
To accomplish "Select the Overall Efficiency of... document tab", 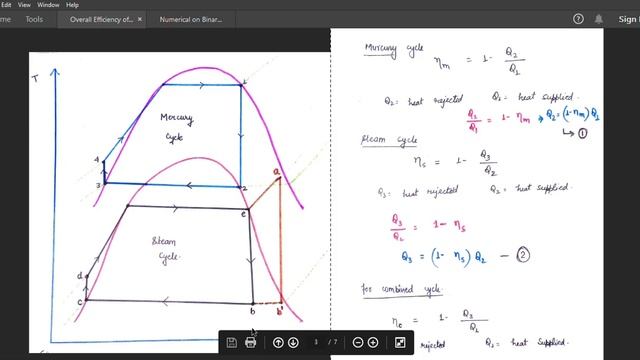I will (101, 19).
